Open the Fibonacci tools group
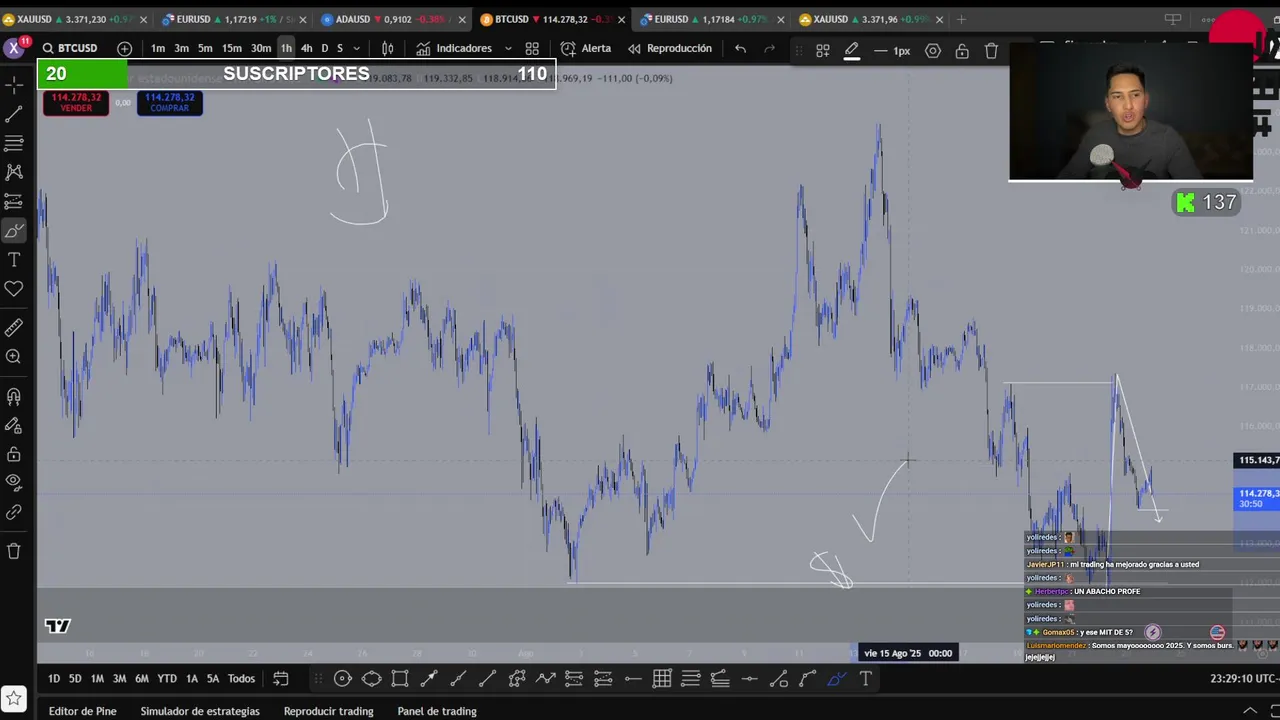This screenshot has height=720, width=1280. 14,143
